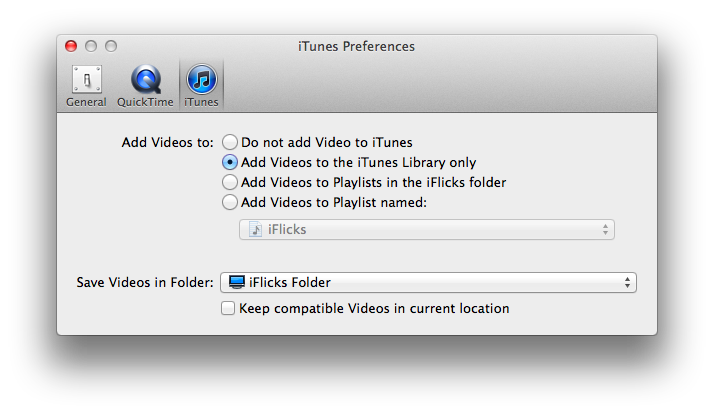This screenshot has height=414, width=714.
Task: Click the monitor icon in iFlicks Folder popup
Action: (237, 282)
